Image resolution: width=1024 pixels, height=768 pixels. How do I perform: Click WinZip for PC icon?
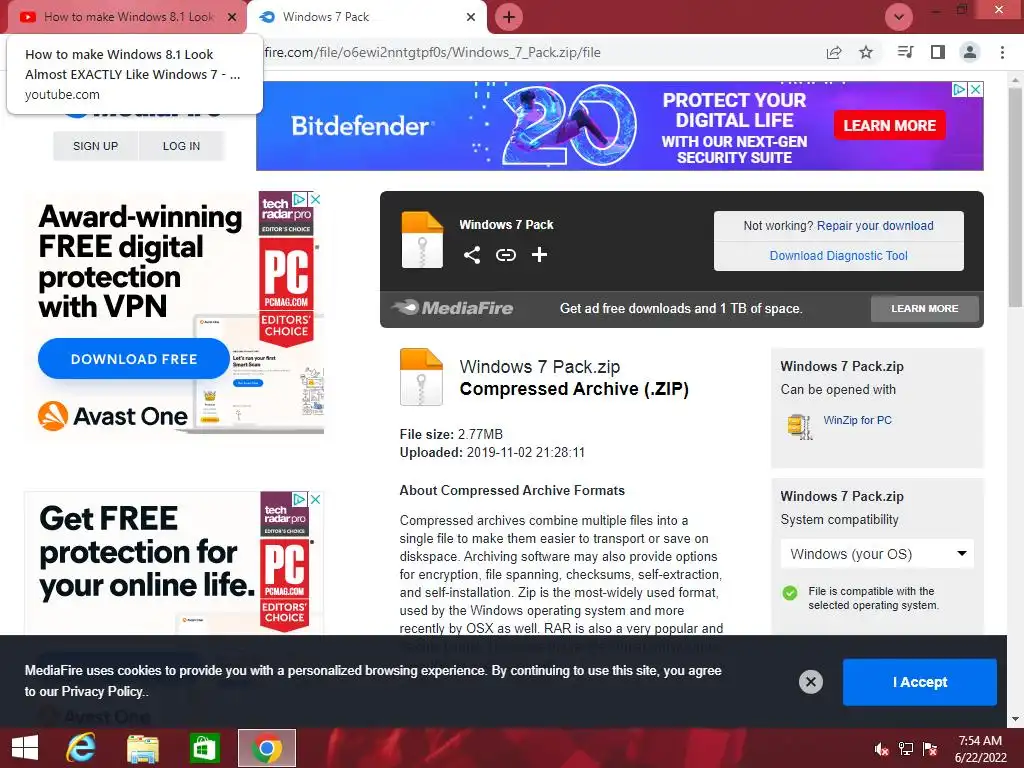pos(800,426)
